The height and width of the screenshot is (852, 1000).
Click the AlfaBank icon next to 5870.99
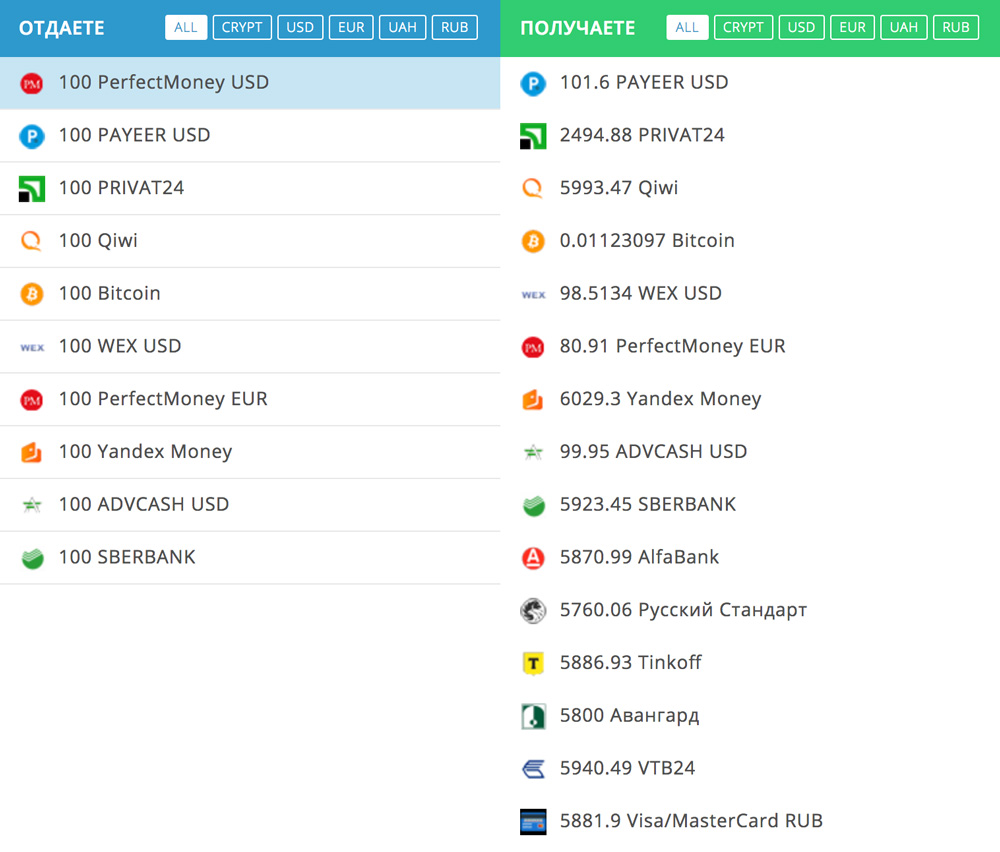[533, 557]
